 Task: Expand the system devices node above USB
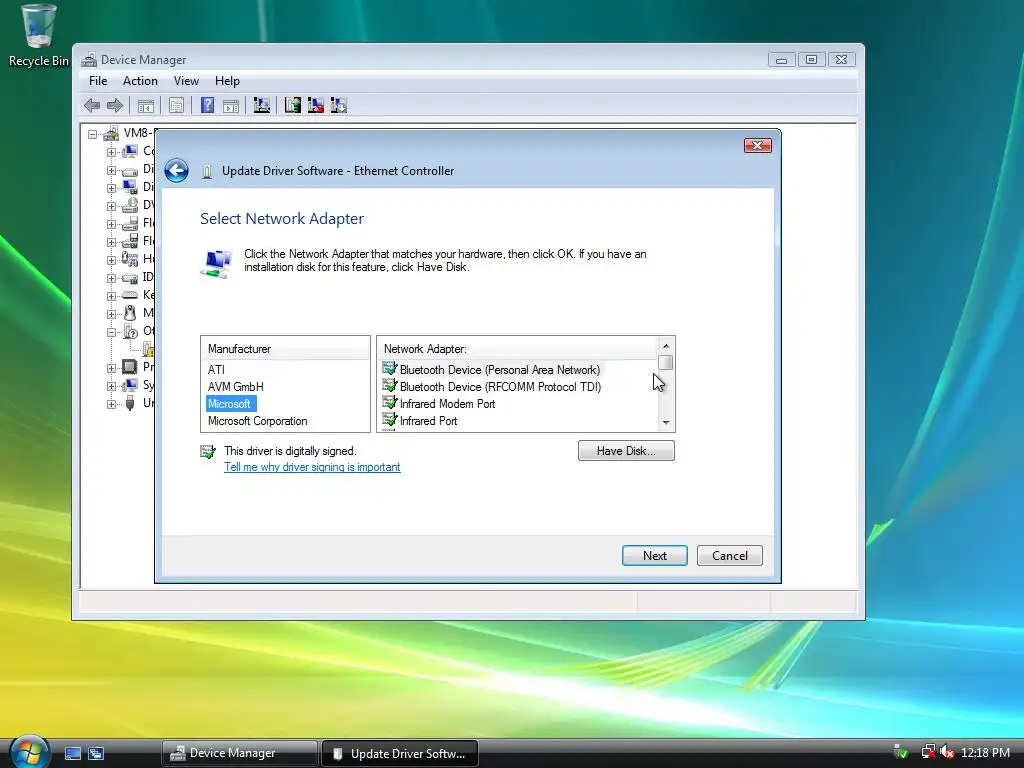[x=111, y=386]
